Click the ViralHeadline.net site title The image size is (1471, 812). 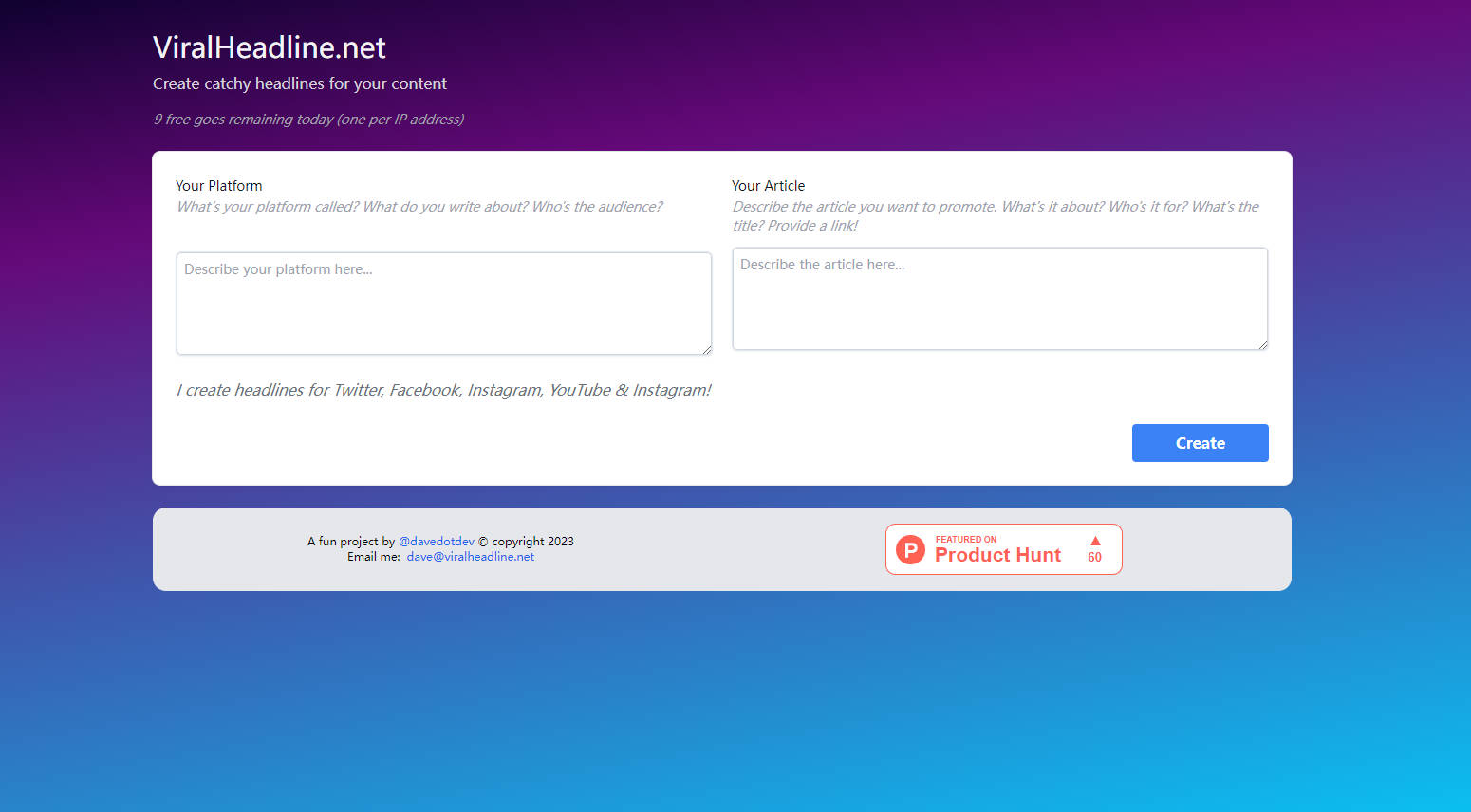(x=270, y=47)
